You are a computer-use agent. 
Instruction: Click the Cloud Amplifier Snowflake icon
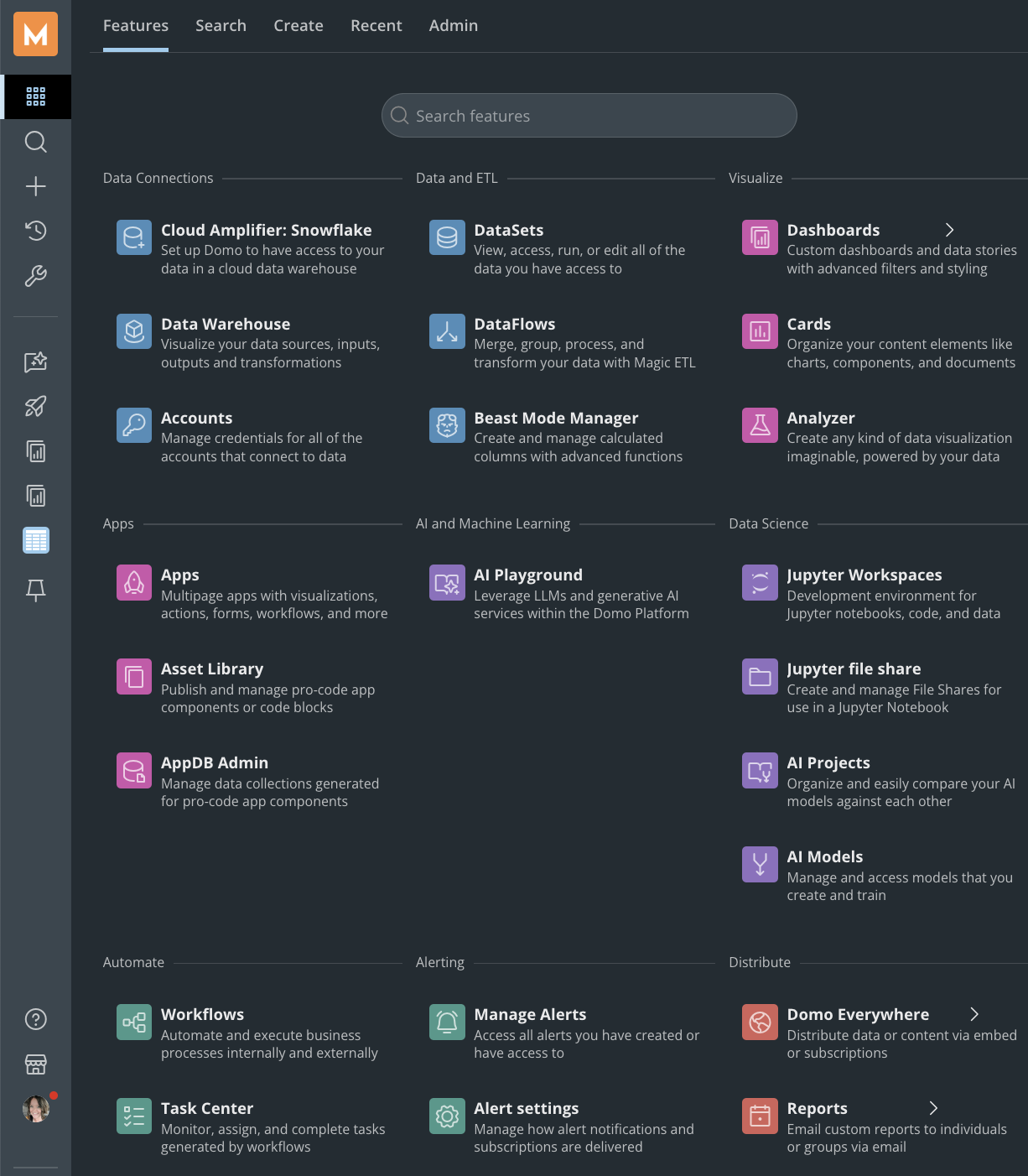pyautogui.click(x=134, y=237)
